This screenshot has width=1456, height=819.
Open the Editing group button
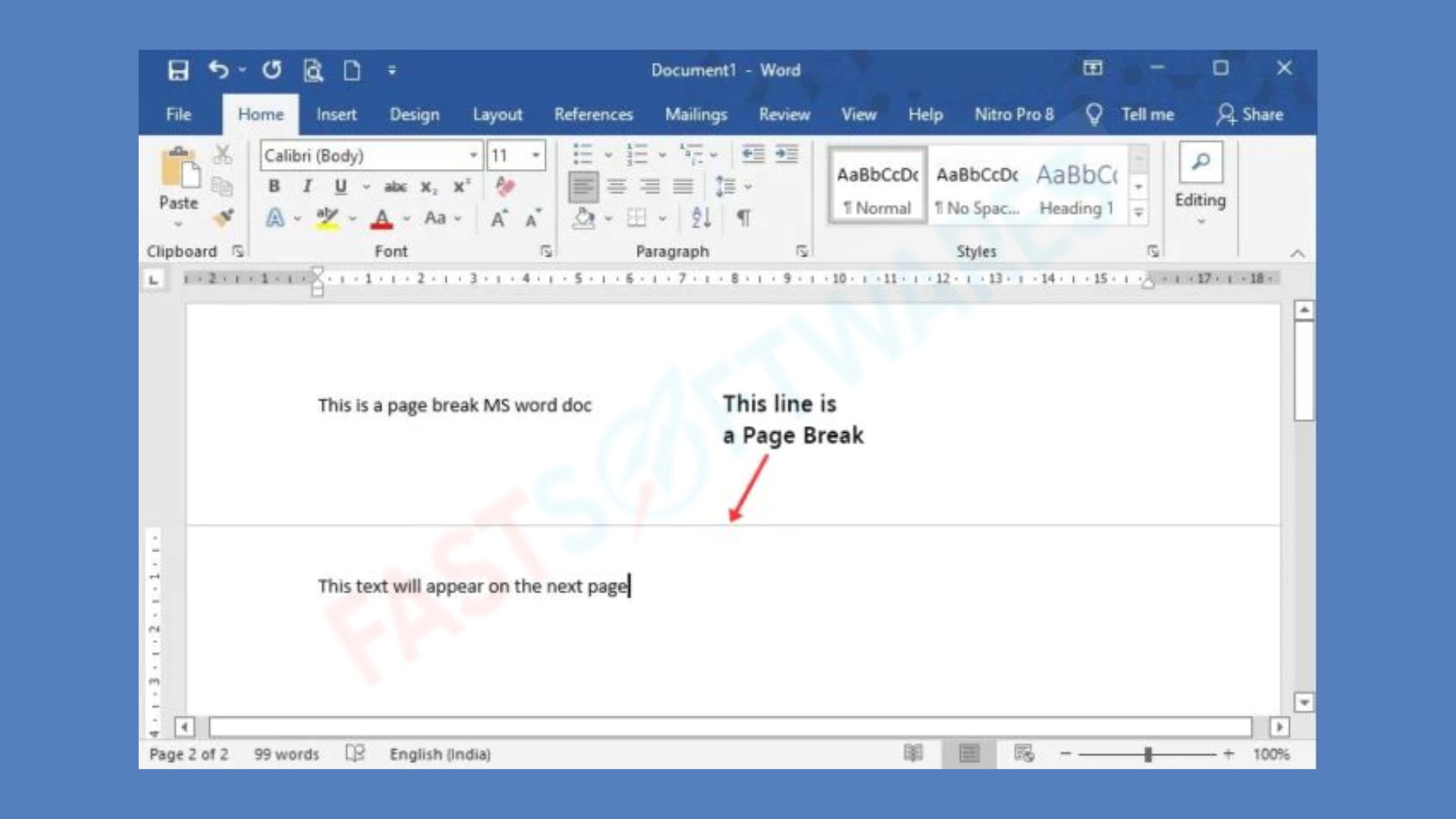coord(1200,184)
